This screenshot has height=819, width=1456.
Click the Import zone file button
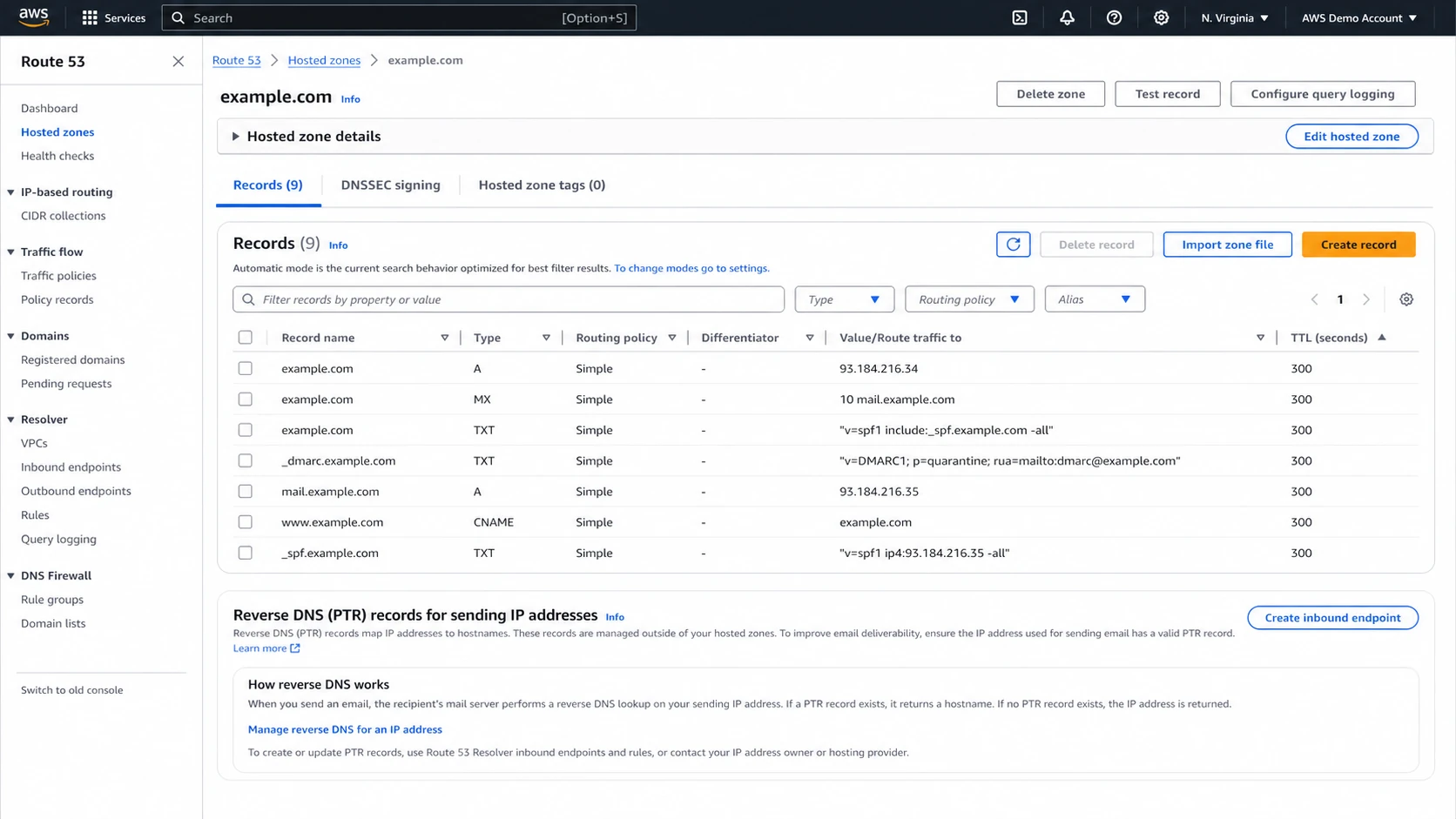point(1227,245)
